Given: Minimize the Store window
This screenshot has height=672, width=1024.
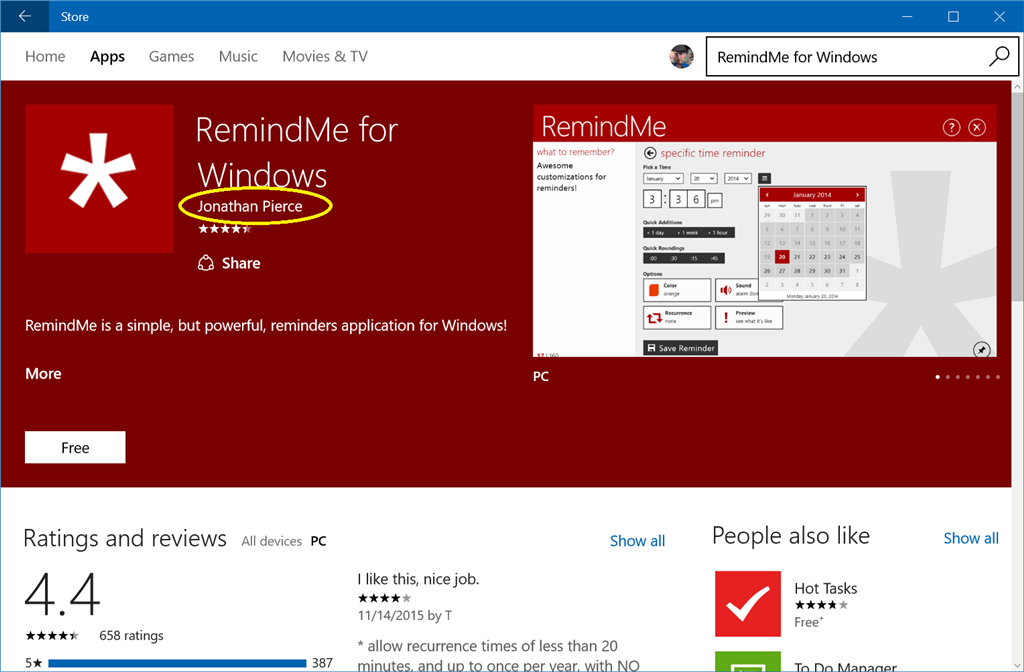Looking at the screenshot, I should 906,16.
